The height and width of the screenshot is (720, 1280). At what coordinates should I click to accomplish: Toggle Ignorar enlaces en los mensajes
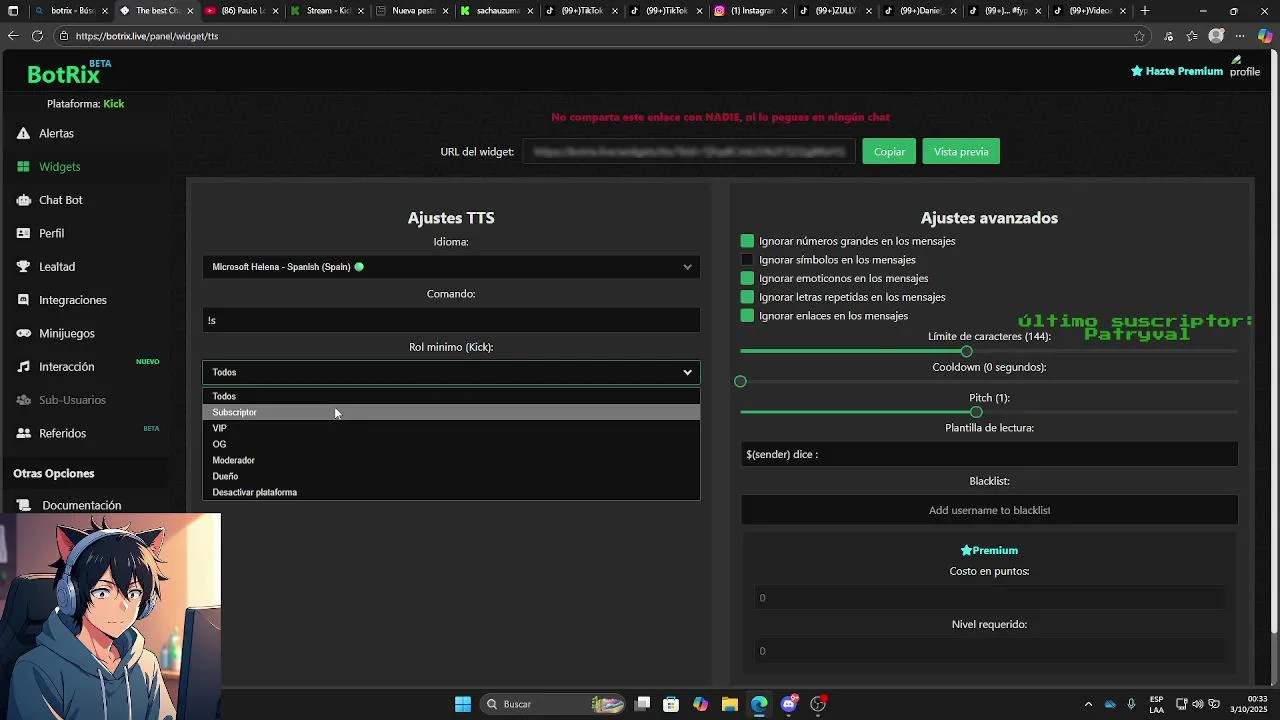click(747, 316)
